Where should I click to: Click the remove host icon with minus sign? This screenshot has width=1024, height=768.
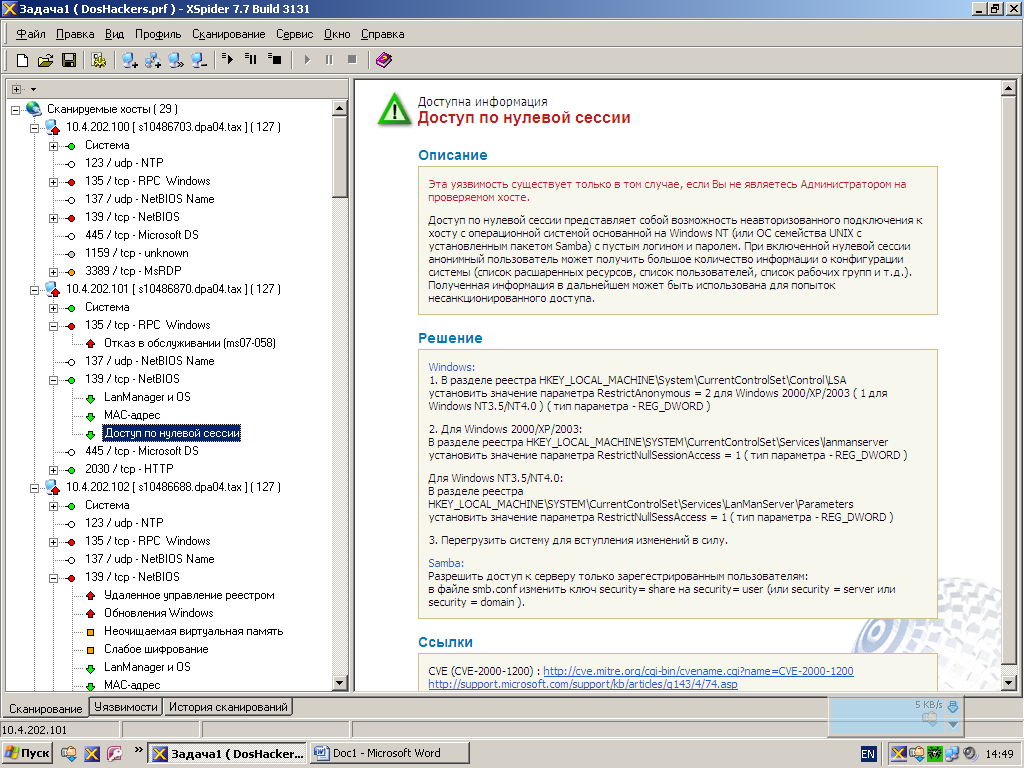click(x=199, y=60)
